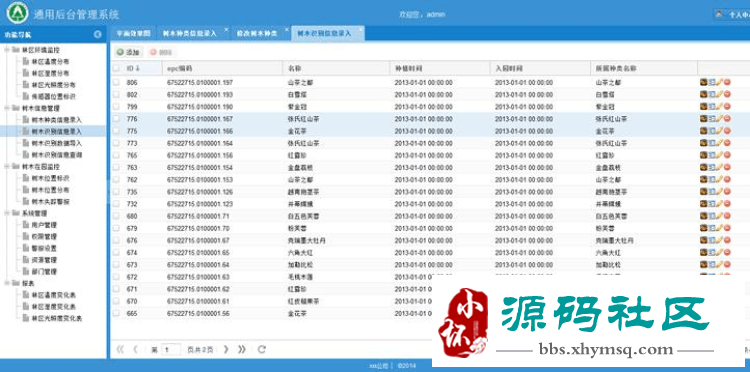The image size is (750, 372).
Task: Close the 树木识别信息录入 tab with its x
Action: [x=360, y=30]
